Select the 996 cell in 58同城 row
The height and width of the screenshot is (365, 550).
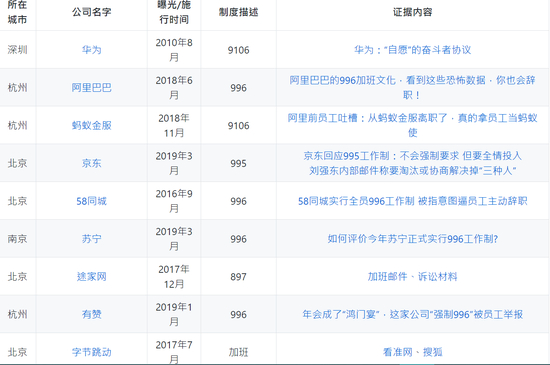tap(239, 201)
